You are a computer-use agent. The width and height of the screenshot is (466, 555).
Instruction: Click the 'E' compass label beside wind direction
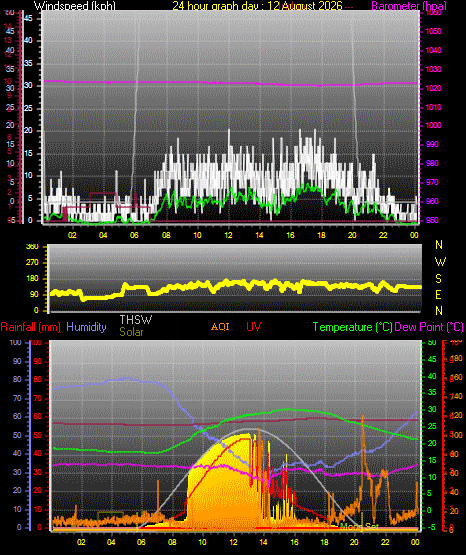(438, 294)
